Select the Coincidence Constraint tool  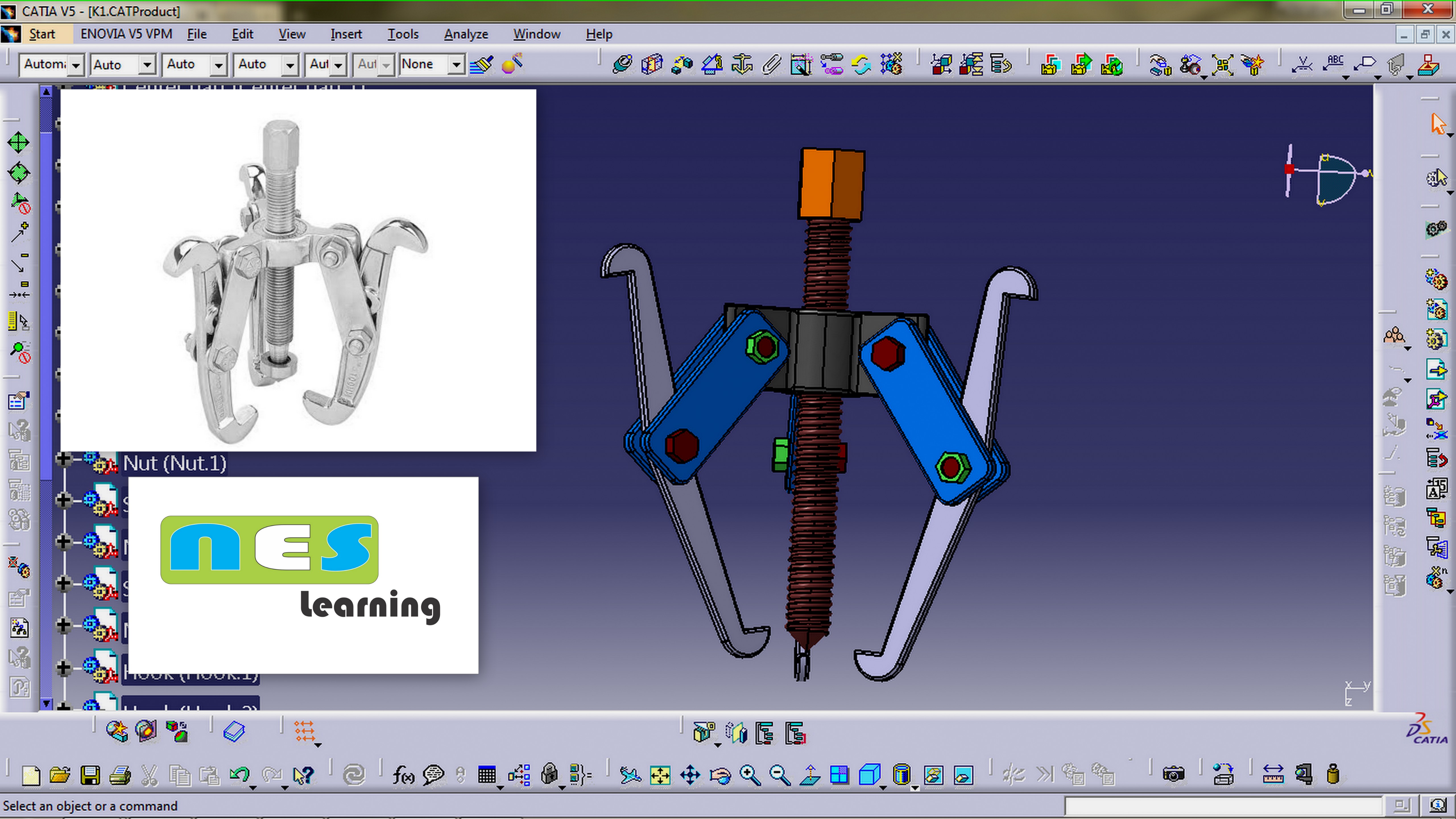click(622, 65)
